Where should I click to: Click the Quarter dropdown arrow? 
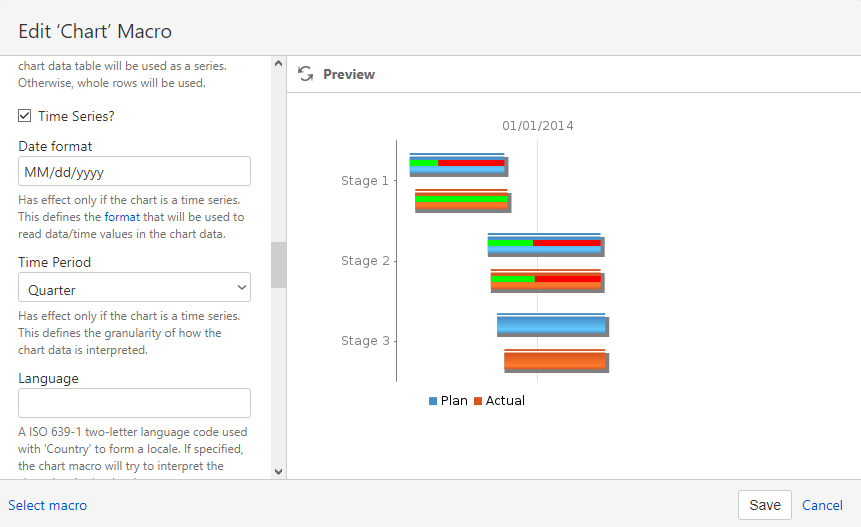pyautogui.click(x=242, y=288)
